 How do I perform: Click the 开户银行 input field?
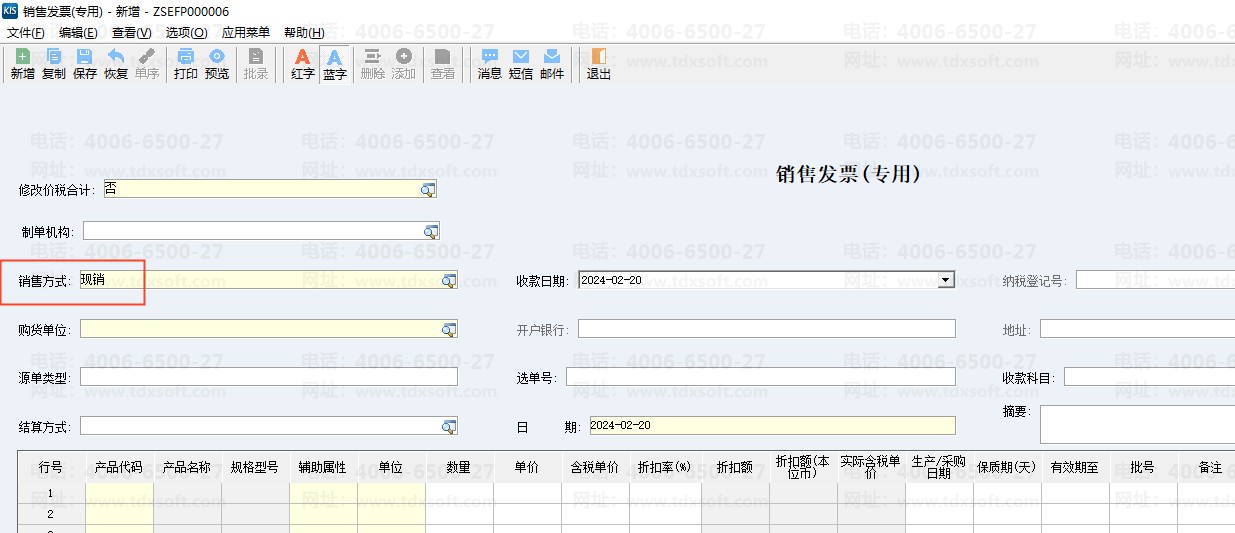point(766,329)
